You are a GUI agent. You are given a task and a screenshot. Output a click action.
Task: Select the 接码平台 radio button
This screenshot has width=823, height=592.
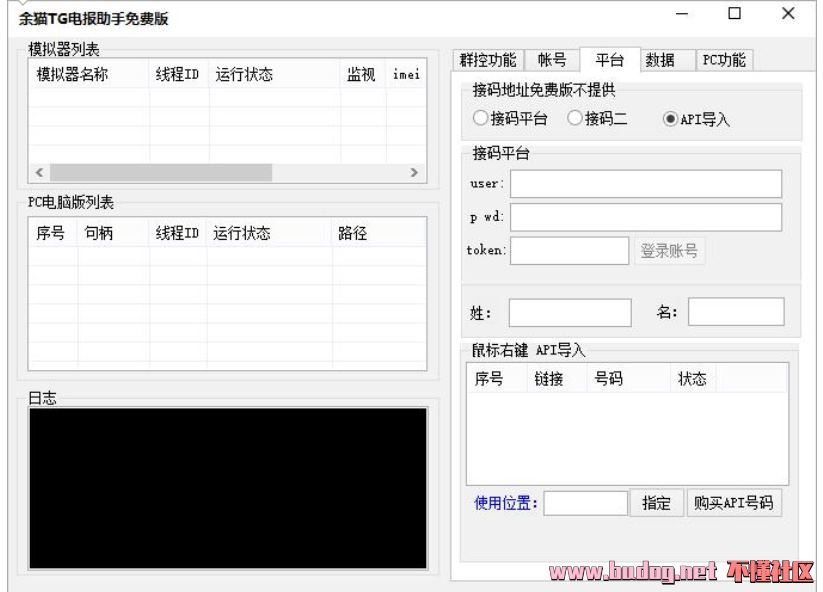click(x=481, y=119)
